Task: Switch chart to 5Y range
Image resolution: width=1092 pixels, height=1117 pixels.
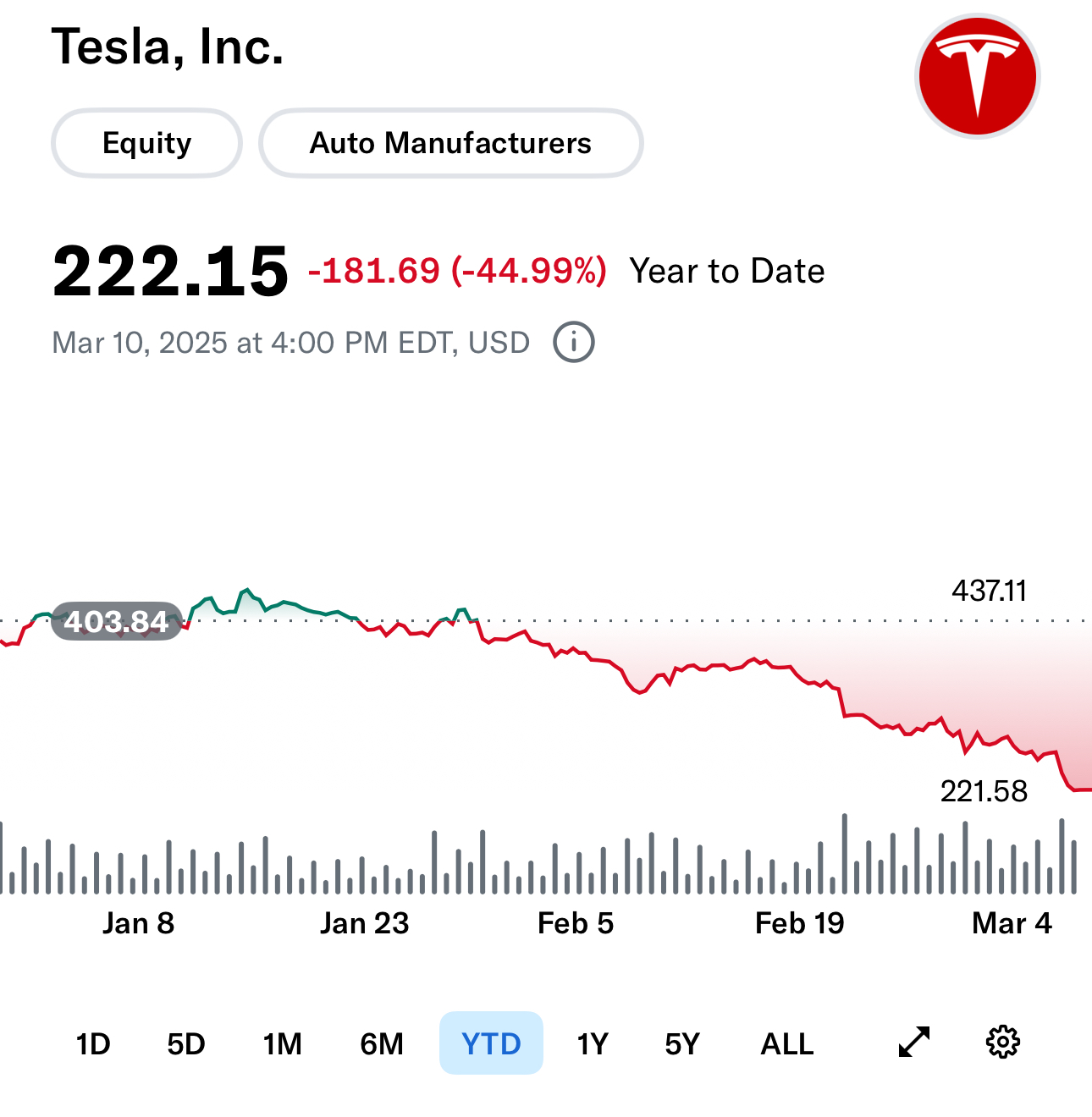Action: tap(682, 1043)
